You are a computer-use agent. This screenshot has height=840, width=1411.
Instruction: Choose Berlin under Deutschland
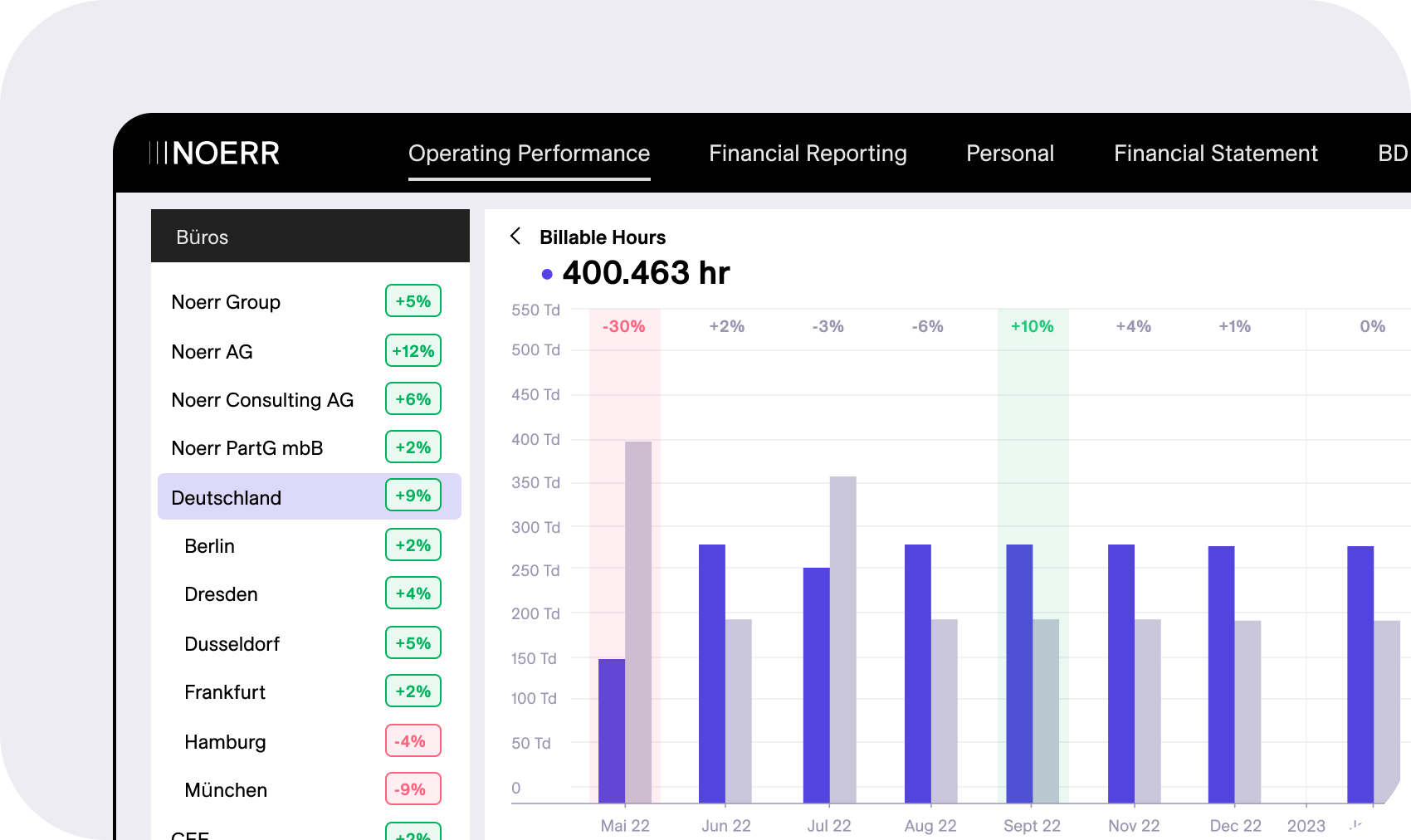click(x=210, y=546)
